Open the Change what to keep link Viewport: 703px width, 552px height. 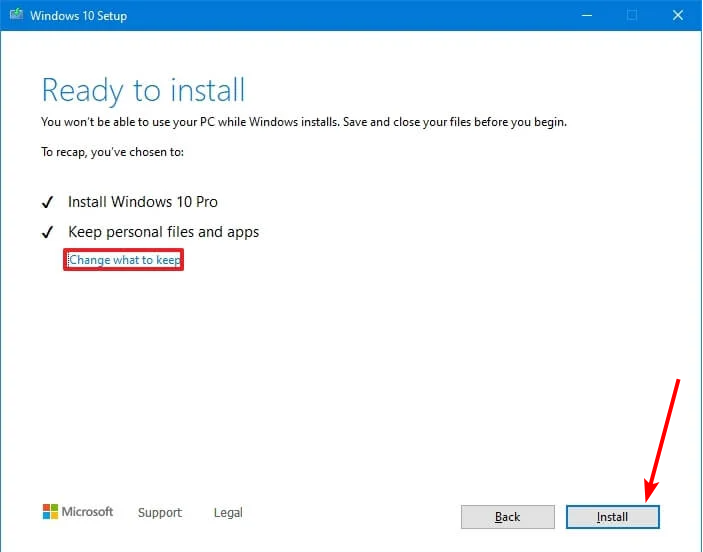(124, 260)
